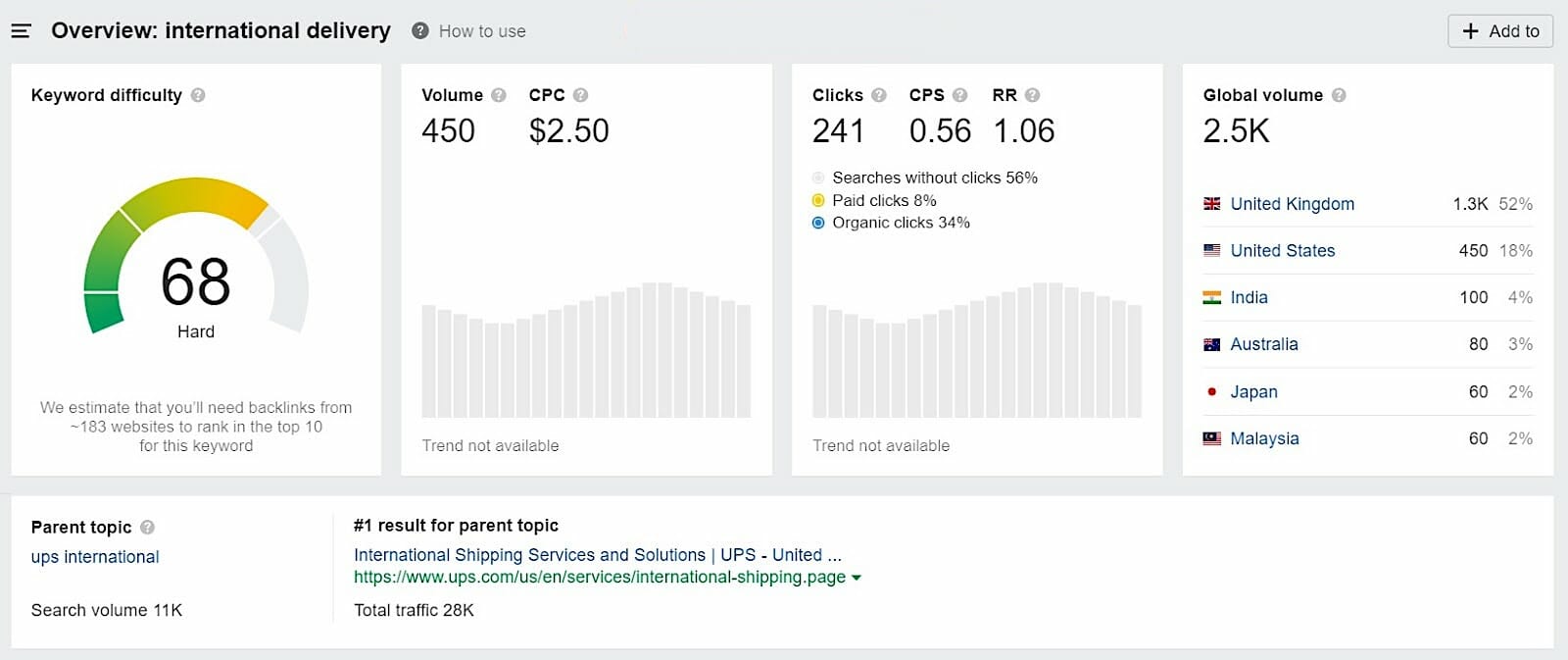This screenshot has height=660, width=1568.
Task: Click help icon beside Clicks
Action: [x=879, y=95]
